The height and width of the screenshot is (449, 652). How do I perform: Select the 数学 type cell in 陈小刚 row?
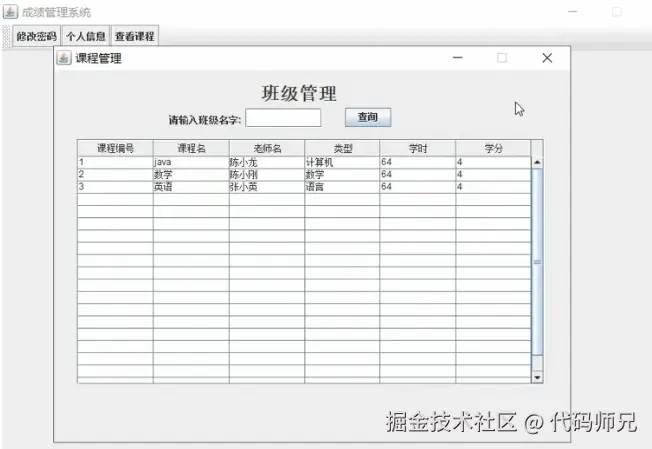tap(342, 175)
